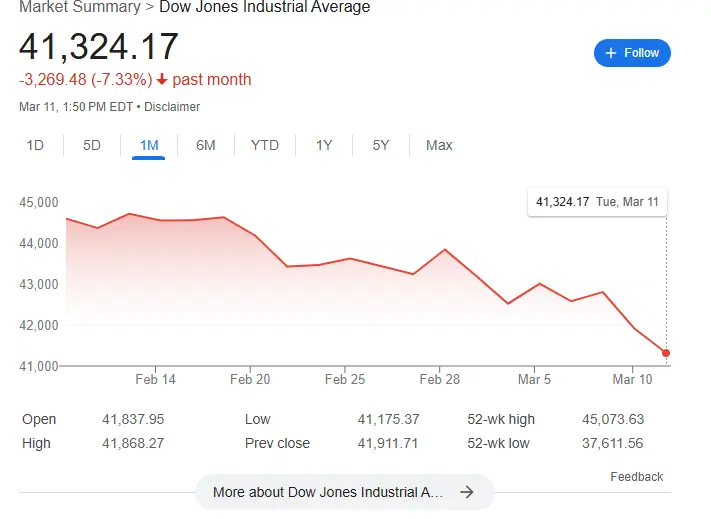Display the 1Y chart range

coord(324,145)
